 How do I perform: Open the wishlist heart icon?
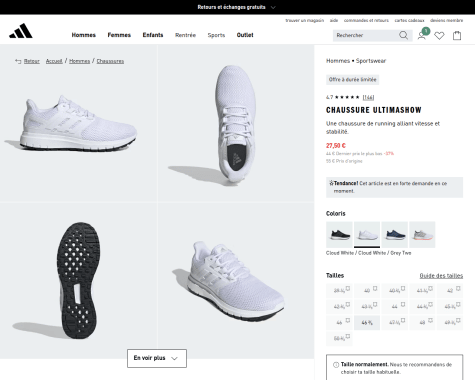(439, 35)
